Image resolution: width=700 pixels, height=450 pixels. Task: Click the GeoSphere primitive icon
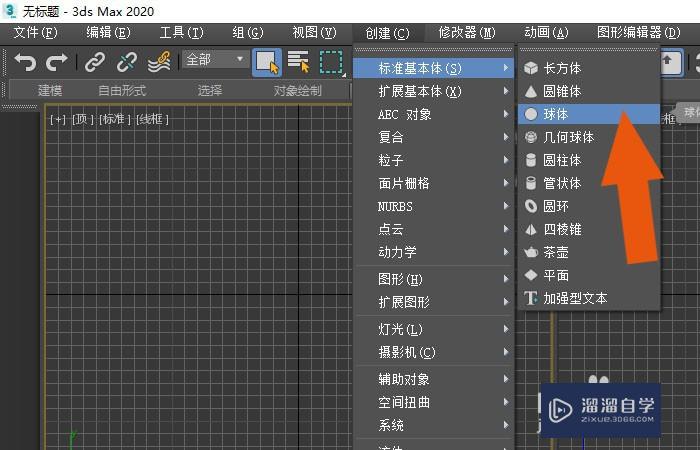click(x=531, y=138)
